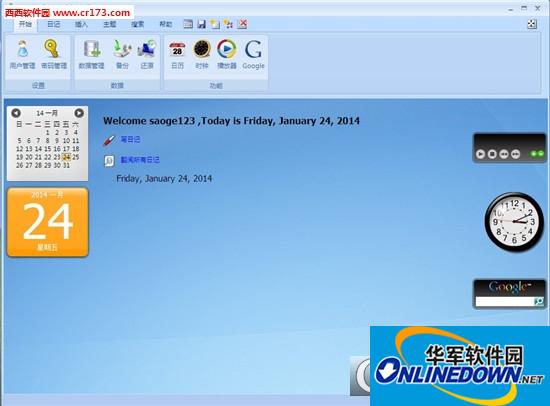Switch to the 搜索 ribbon tab

tap(138, 24)
